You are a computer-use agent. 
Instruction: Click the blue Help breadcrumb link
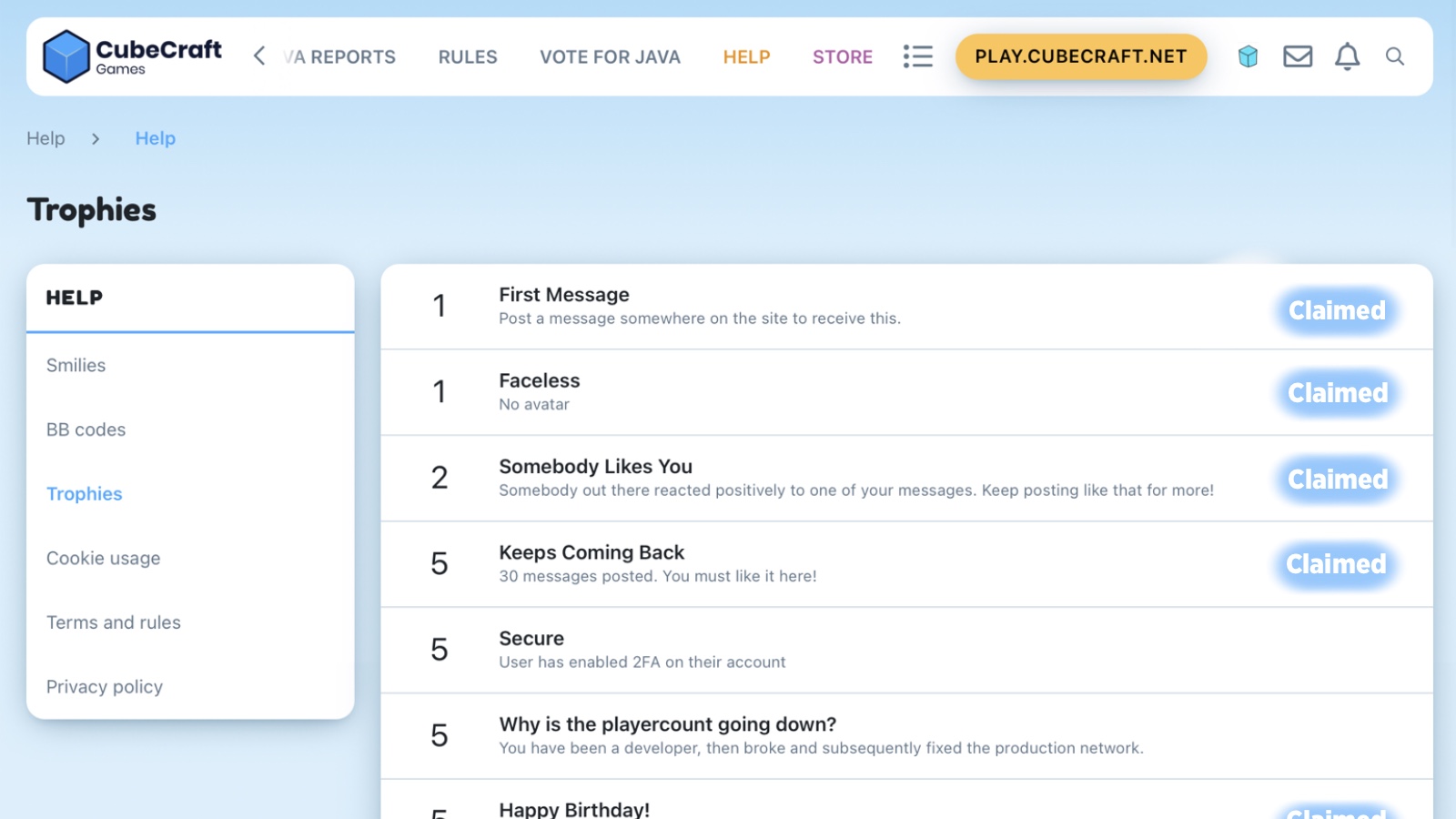point(156,138)
